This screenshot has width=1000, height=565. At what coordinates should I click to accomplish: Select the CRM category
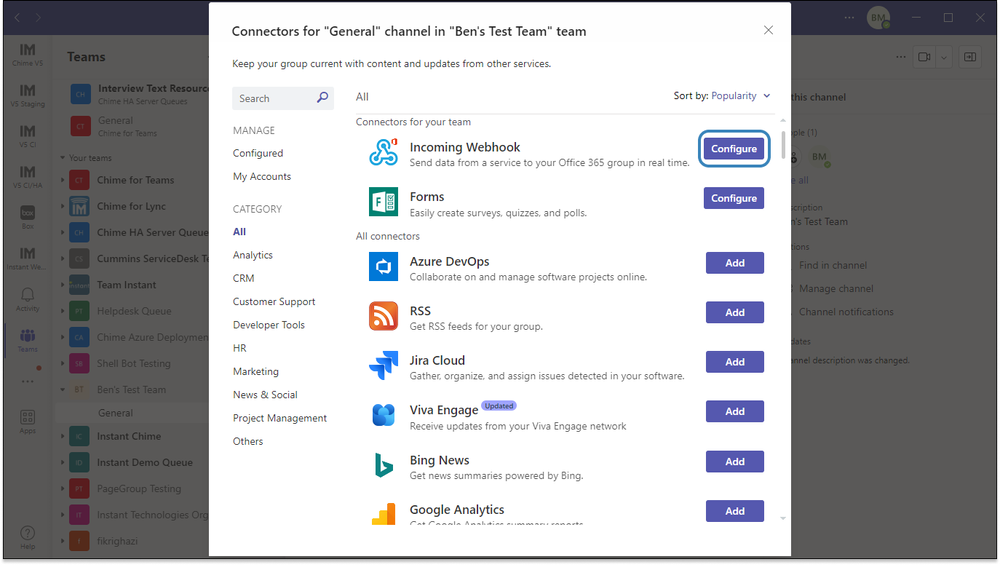243,278
